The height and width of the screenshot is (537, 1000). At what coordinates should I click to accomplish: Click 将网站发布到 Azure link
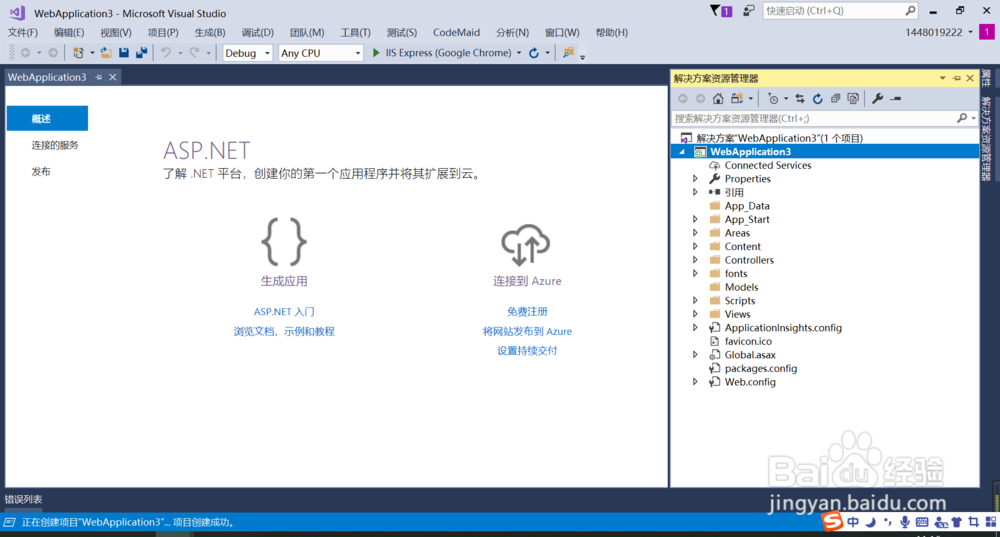527,331
